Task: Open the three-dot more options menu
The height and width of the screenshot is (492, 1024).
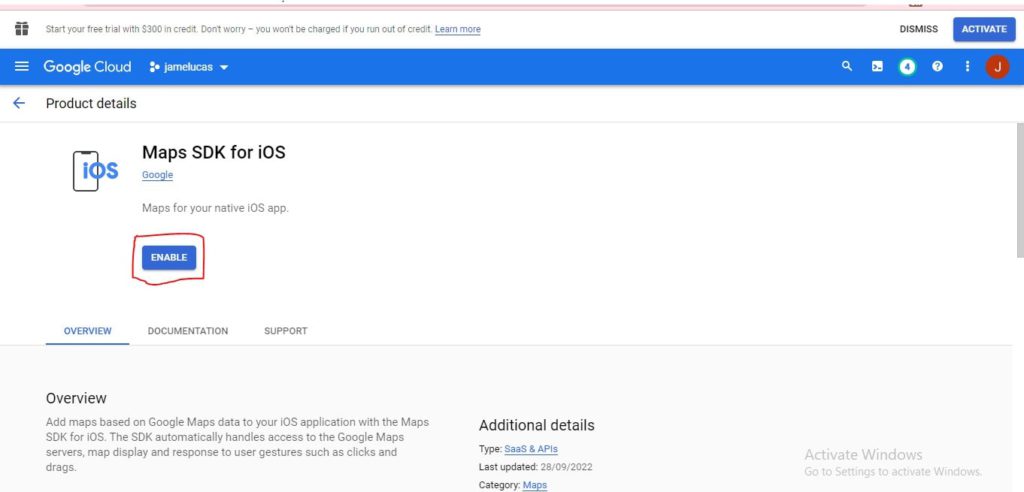Action: click(967, 67)
